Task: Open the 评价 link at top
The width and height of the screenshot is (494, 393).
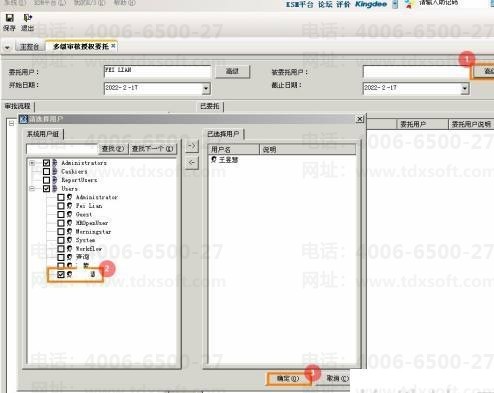Action: click(x=343, y=4)
